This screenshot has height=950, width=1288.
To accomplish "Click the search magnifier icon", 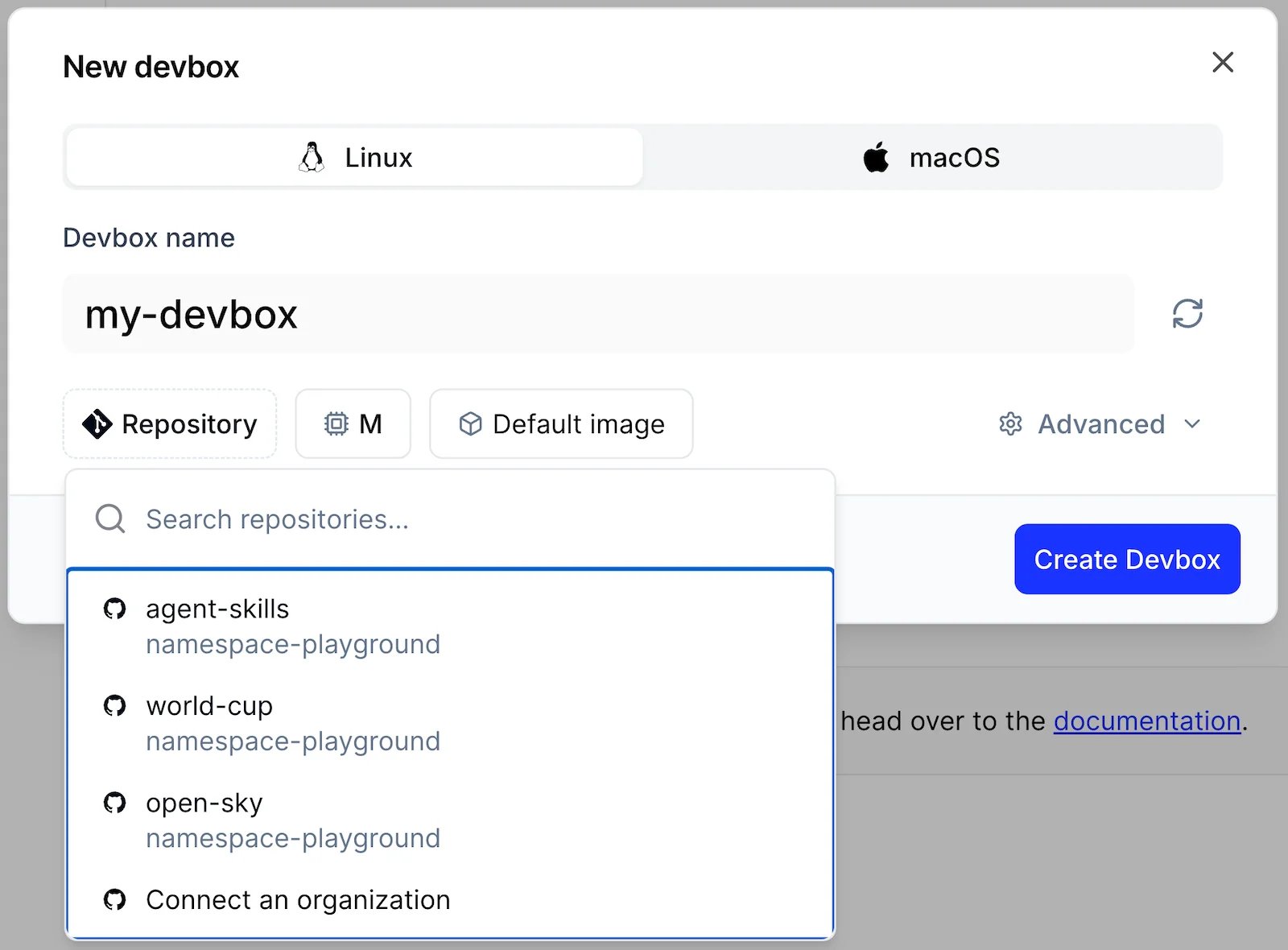I will coord(110,519).
